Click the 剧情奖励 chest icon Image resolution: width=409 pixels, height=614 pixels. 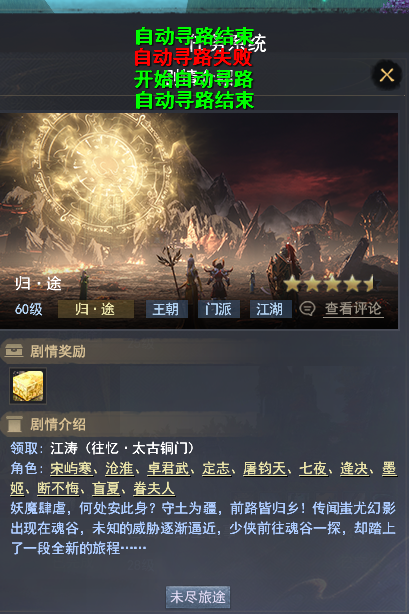pos(14,351)
